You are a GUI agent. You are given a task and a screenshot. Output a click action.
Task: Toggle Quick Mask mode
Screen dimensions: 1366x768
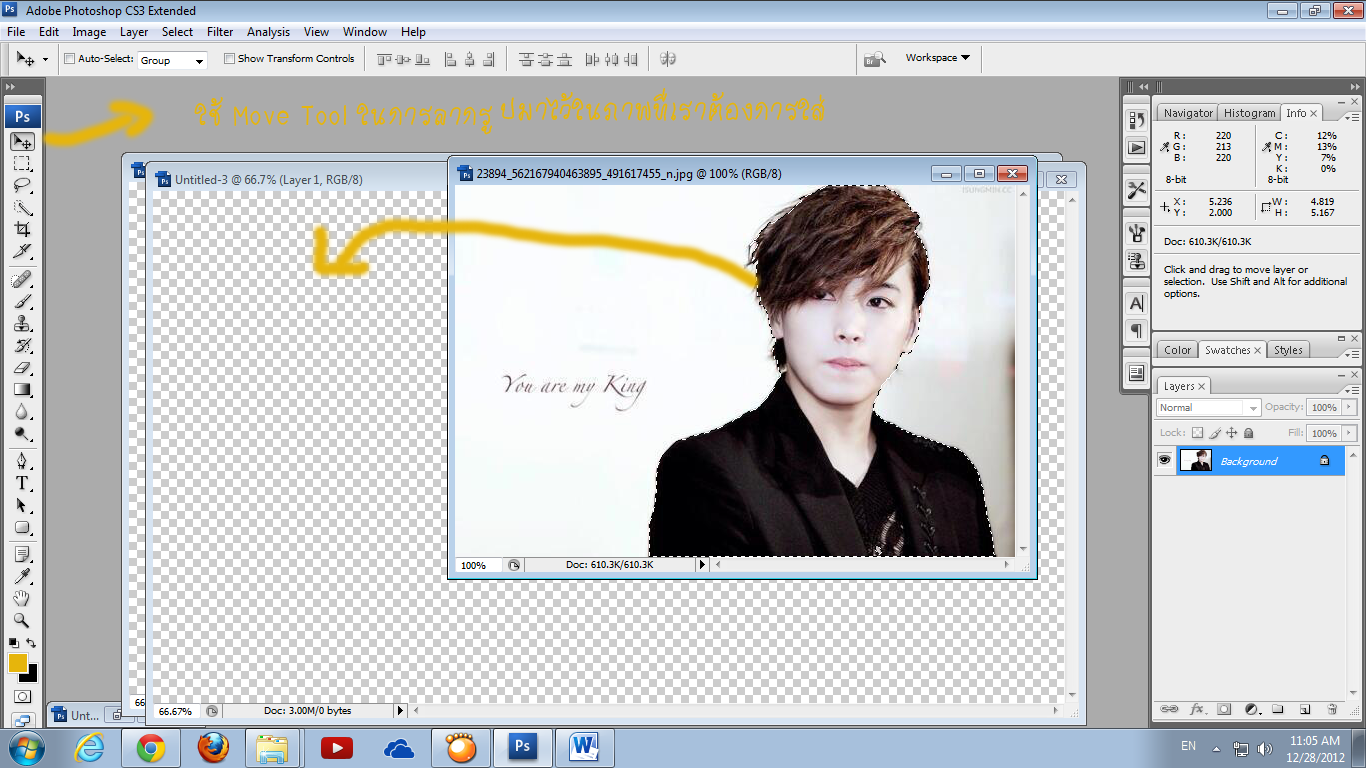[22, 696]
